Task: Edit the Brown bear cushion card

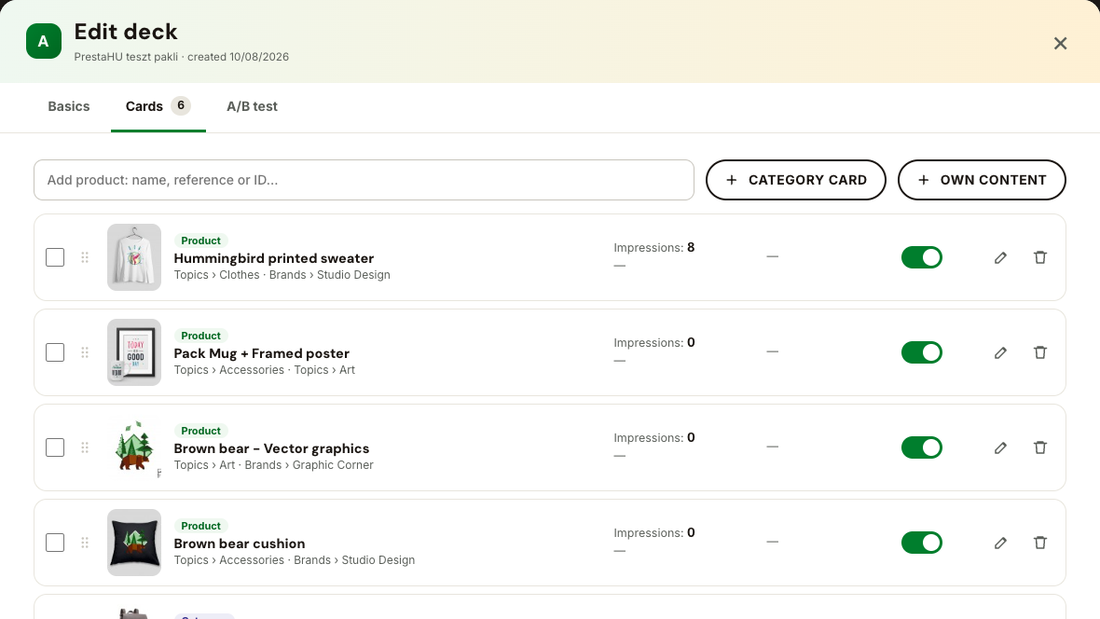Action: point(1000,543)
